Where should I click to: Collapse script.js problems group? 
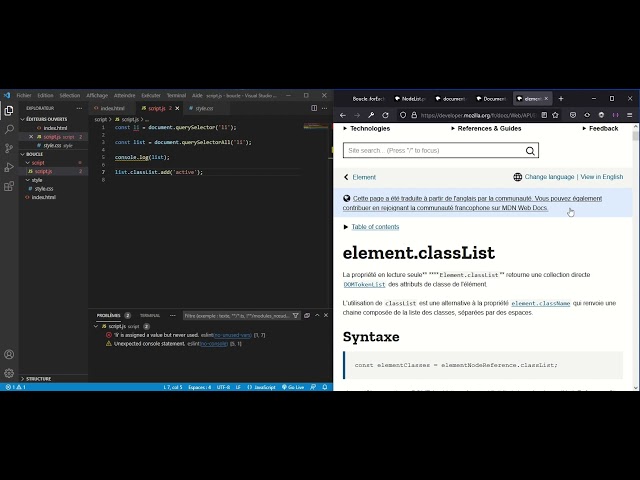pyautogui.click(x=96, y=327)
